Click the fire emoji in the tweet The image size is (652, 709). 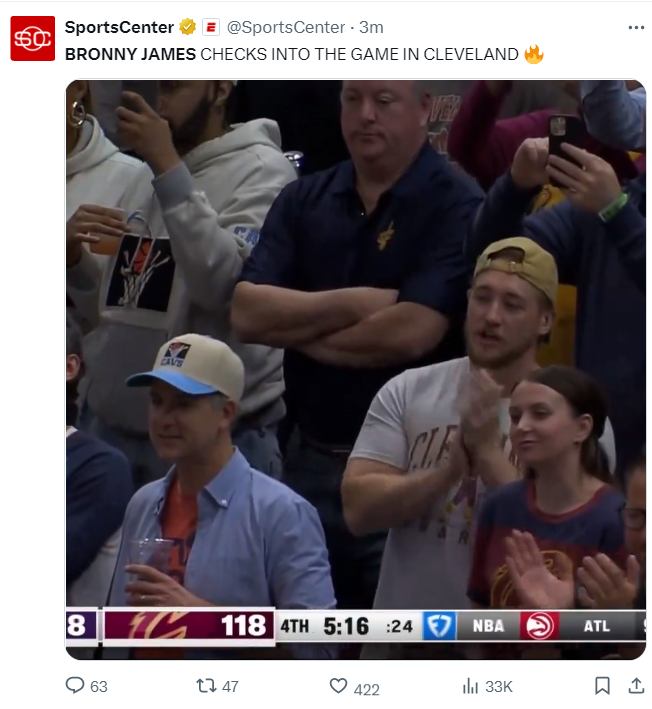[x=534, y=54]
